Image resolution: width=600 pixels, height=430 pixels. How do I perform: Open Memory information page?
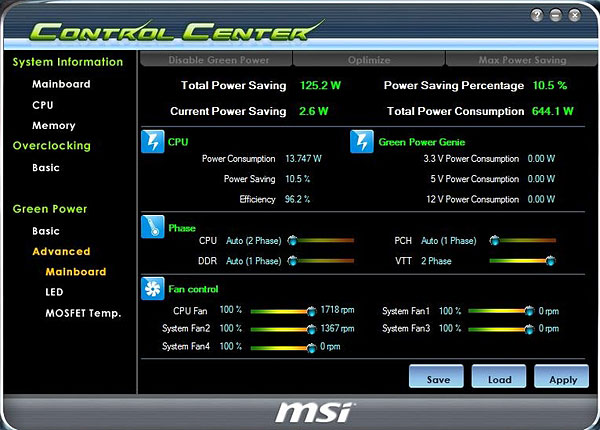54,125
